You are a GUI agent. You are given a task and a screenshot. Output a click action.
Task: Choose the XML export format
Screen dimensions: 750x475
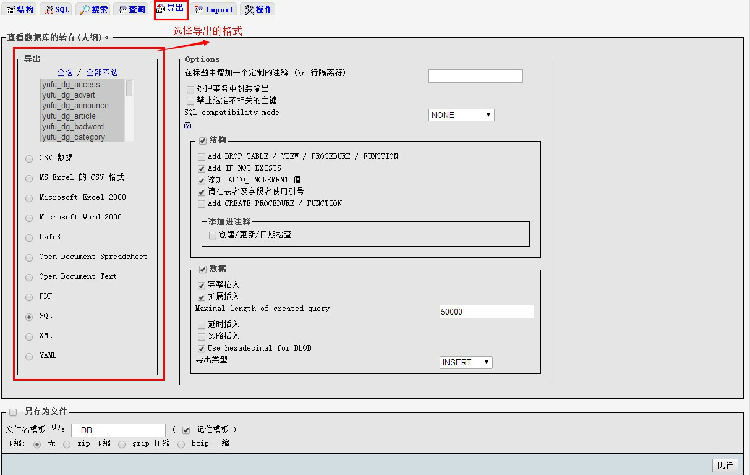29,336
